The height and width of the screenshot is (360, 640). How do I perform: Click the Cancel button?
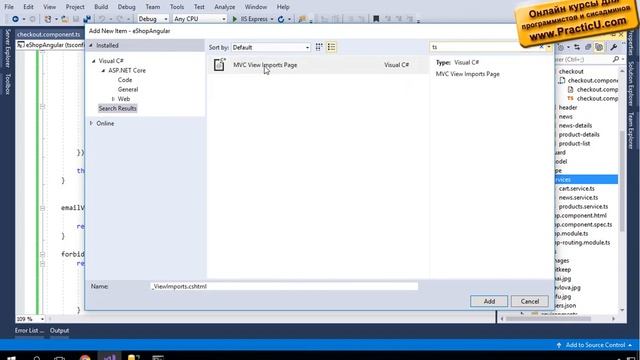pyautogui.click(x=530, y=301)
